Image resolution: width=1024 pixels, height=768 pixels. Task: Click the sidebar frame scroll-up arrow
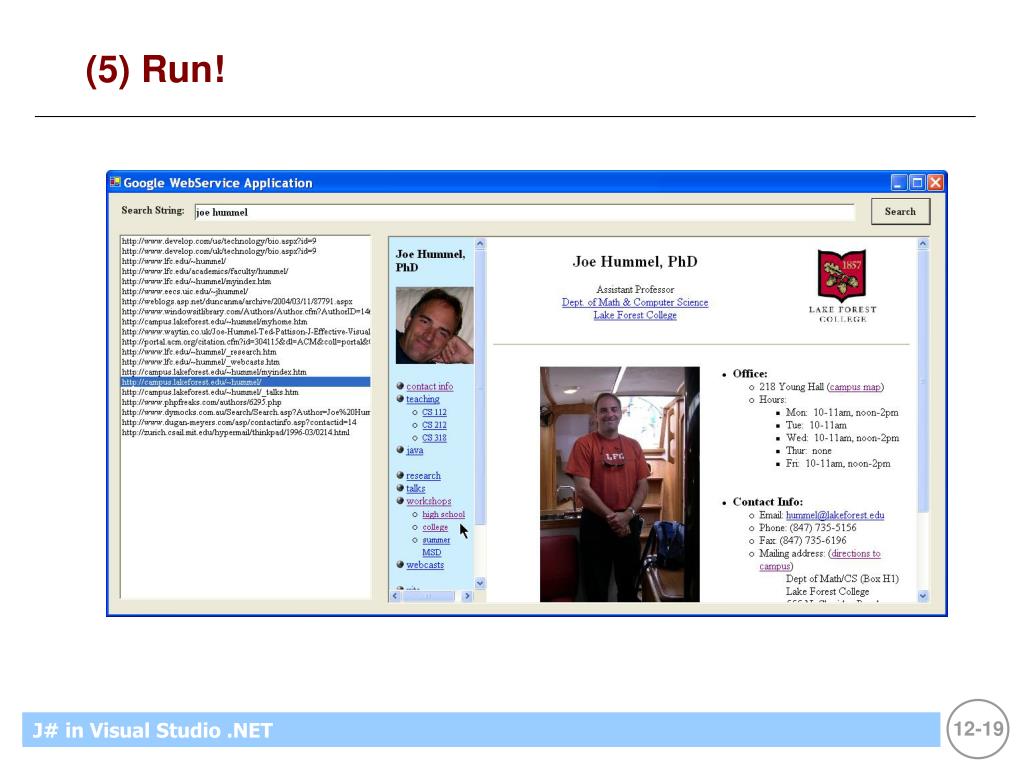[x=480, y=244]
